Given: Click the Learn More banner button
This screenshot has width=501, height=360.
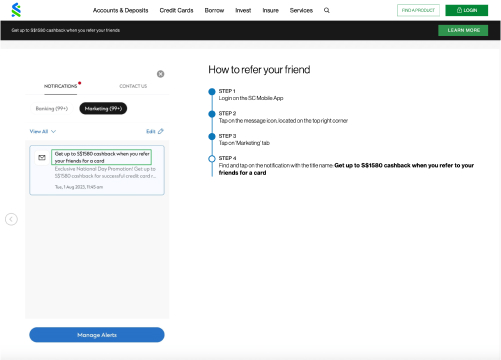Looking at the screenshot, I should [x=463, y=30].
